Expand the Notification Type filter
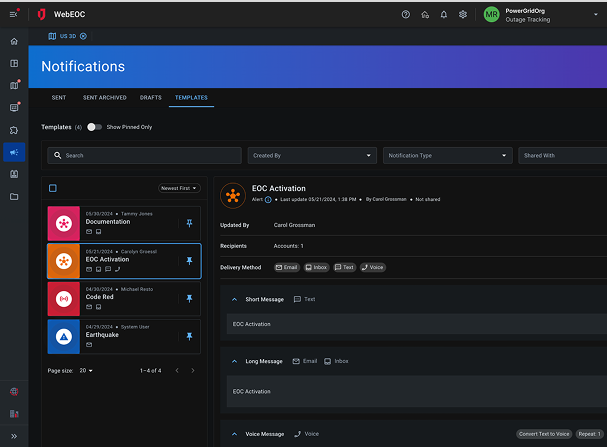The image size is (607, 447). point(447,156)
